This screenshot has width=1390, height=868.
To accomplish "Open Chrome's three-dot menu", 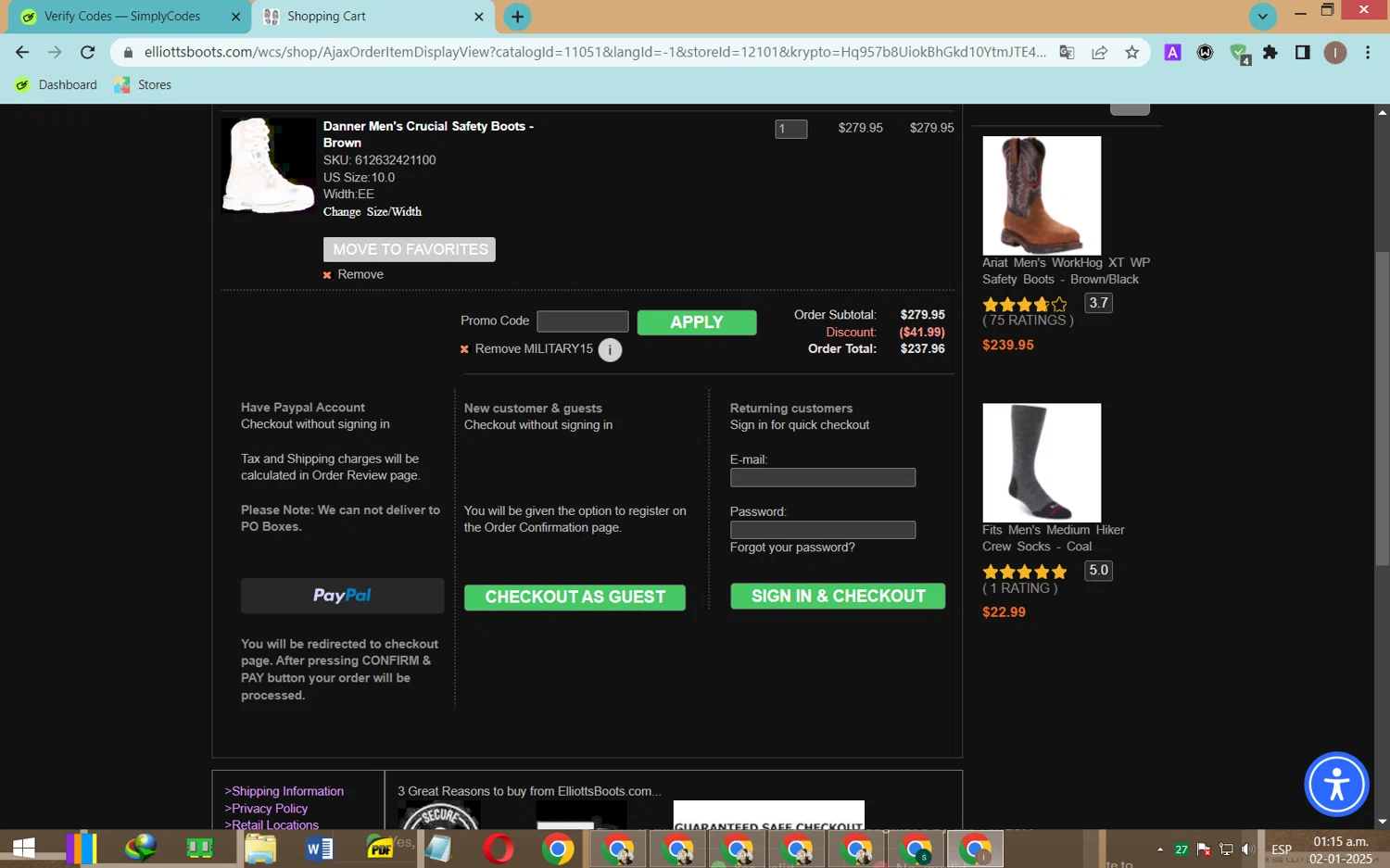I will tap(1368, 52).
